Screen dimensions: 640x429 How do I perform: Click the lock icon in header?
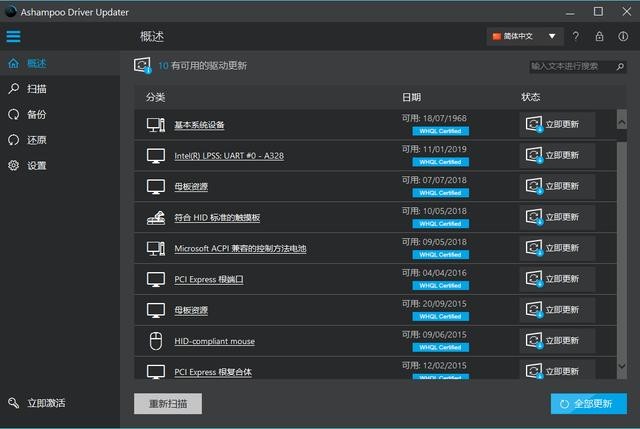tap(599, 36)
